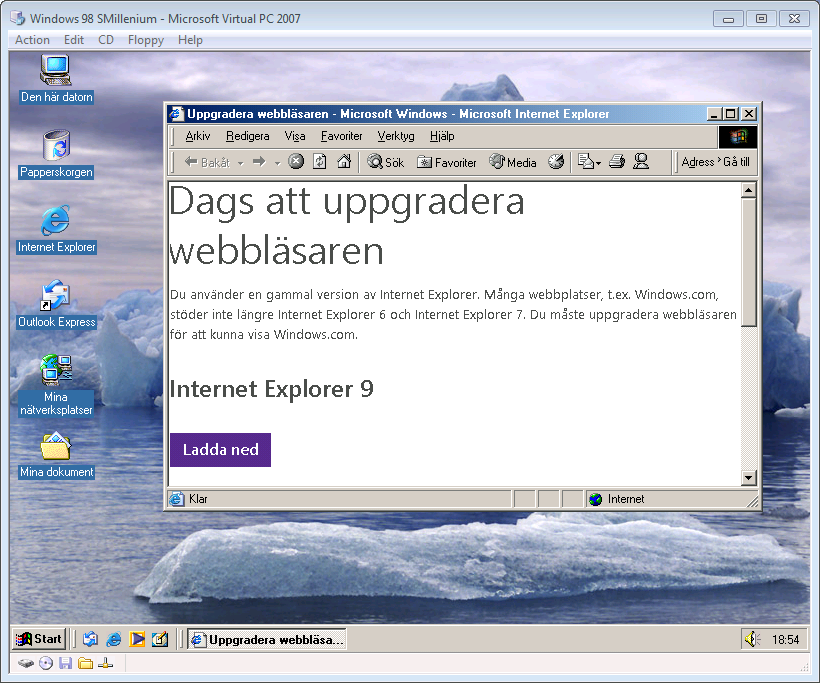Click Klar status bar text
Viewport: 820px width, 683px height.
(x=198, y=499)
